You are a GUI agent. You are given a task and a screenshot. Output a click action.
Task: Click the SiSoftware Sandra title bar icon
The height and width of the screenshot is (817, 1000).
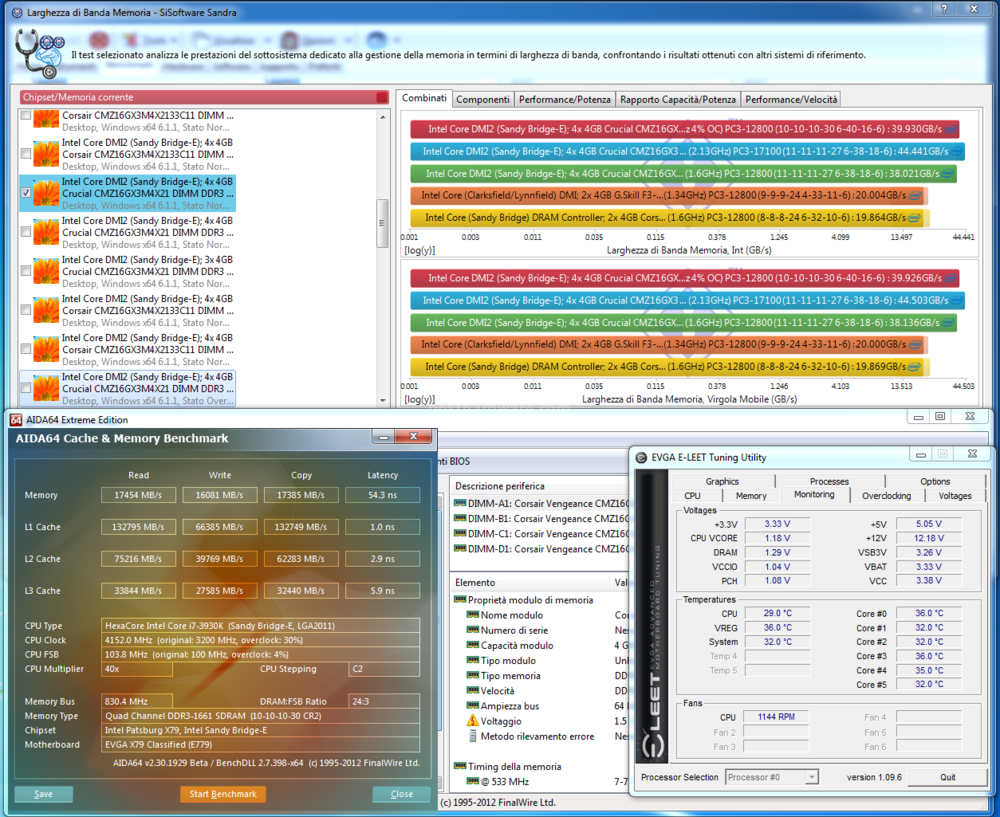click(17, 12)
